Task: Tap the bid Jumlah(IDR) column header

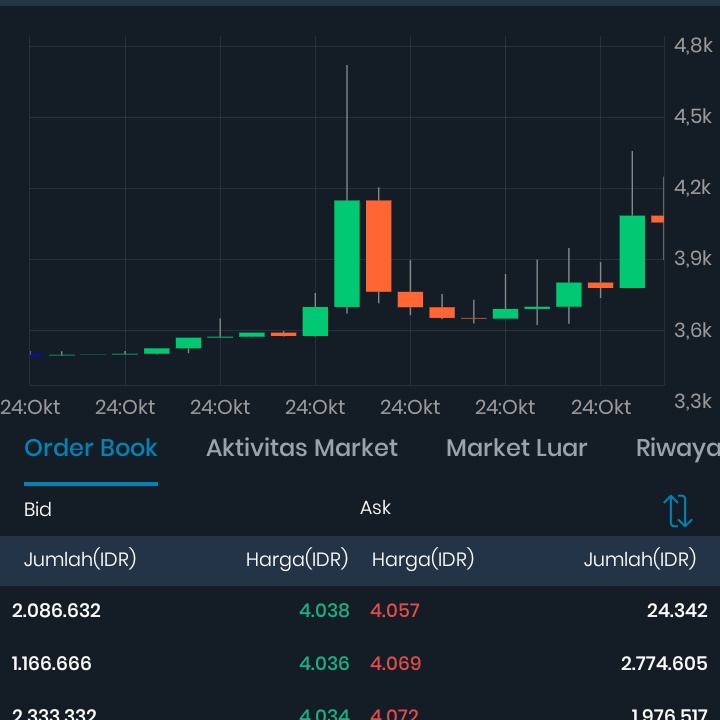Action: [80, 559]
